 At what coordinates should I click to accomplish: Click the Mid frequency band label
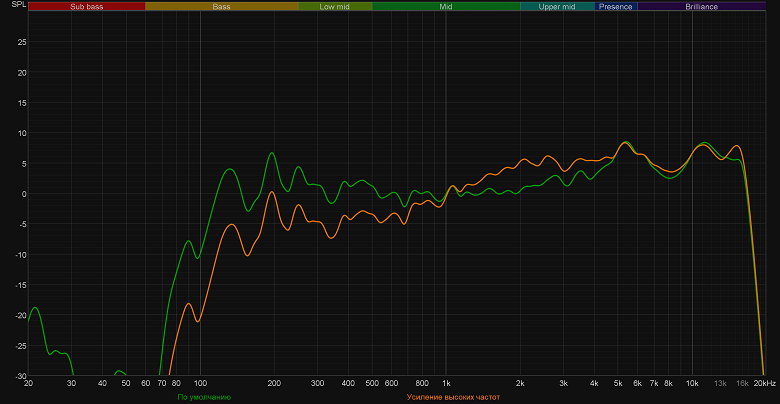[x=446, y=6]
